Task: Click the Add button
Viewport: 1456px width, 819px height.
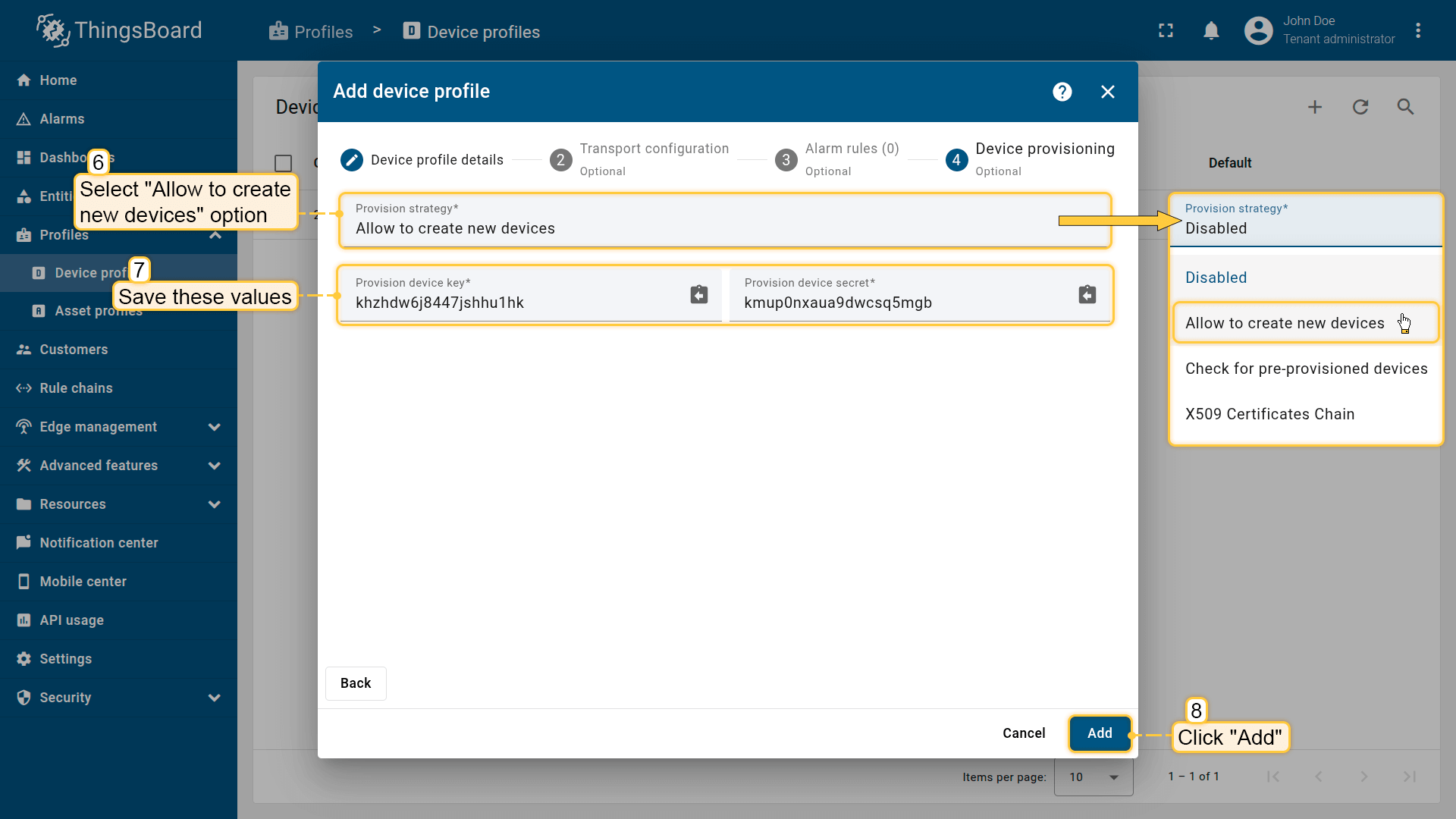Action: (x=1099, y=733)
